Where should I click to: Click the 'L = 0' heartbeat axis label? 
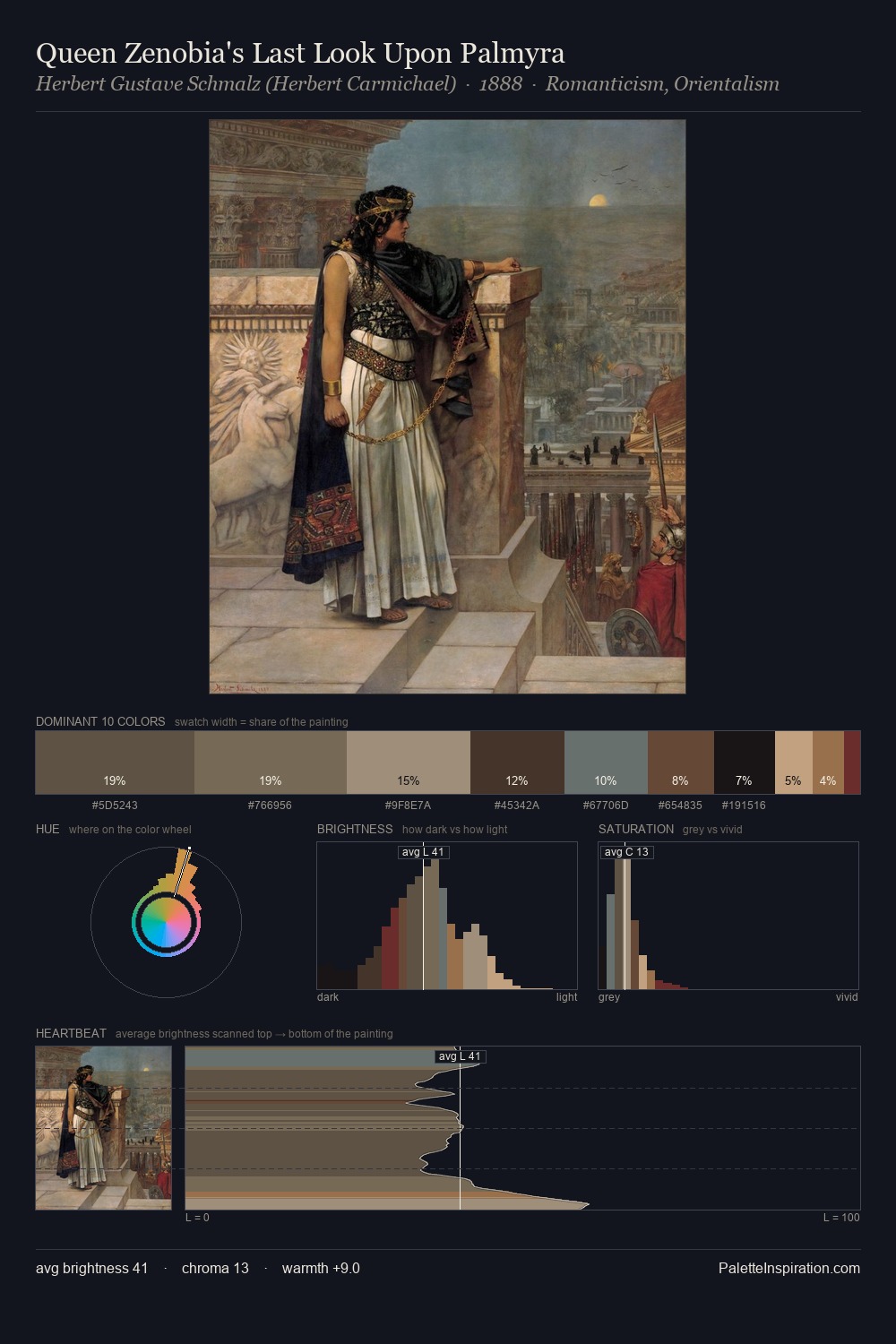click(x=197, y=1218)
